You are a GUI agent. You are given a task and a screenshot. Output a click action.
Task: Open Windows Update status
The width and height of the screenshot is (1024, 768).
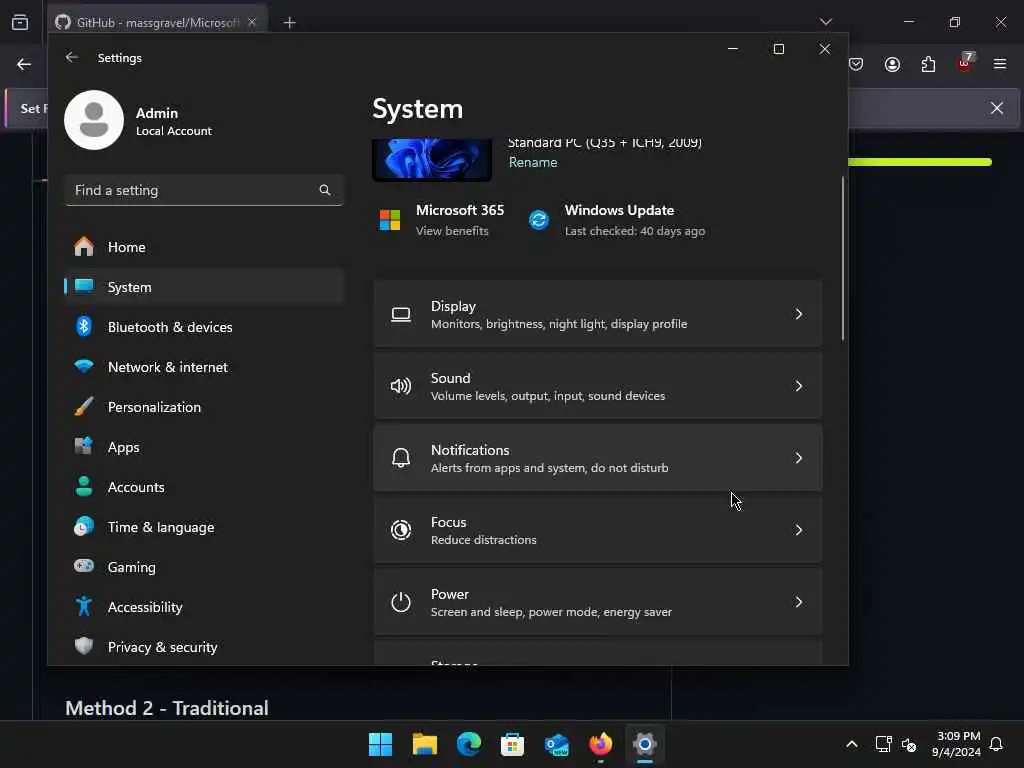tap(617, 220)
